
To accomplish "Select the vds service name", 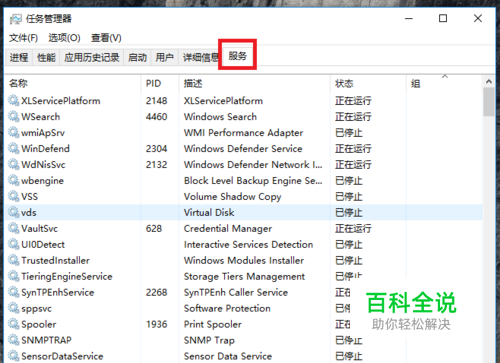I will click(x=29, y=213).
